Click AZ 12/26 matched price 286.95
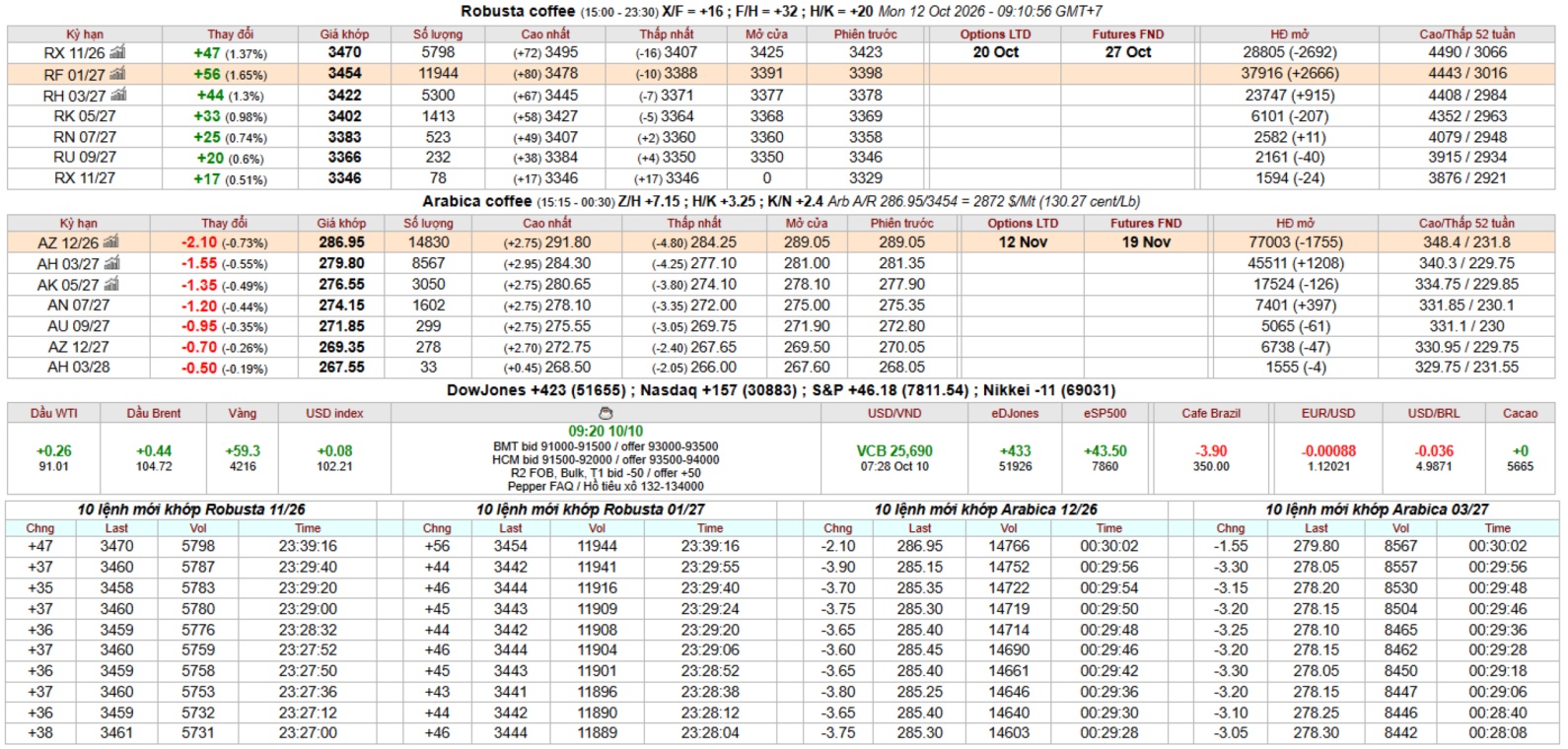Image resolution: width=1568 pixels, height=749 pixels. tap(341, 241)
